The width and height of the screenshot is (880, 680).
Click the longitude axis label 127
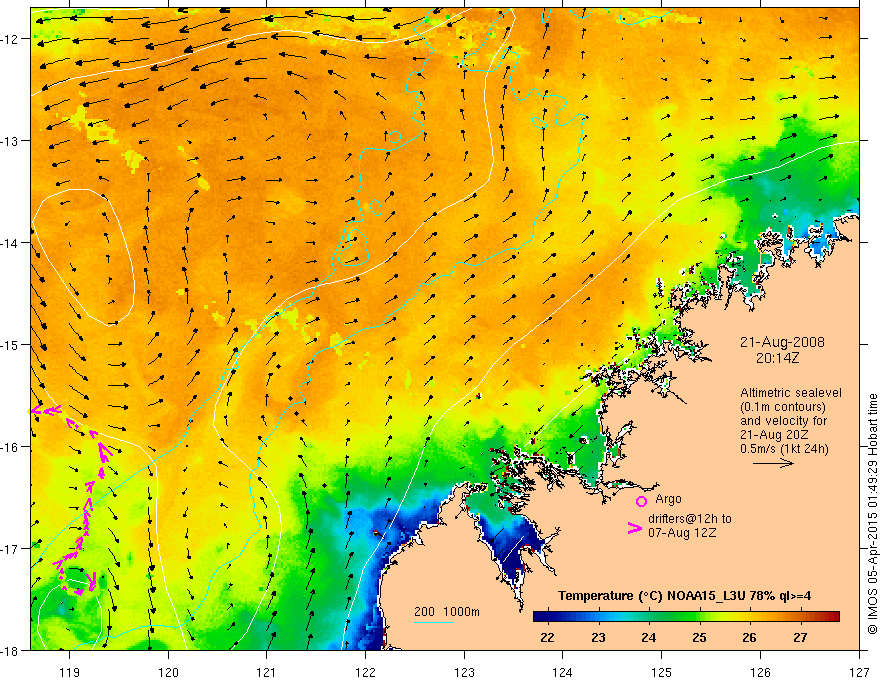point(859,672)
